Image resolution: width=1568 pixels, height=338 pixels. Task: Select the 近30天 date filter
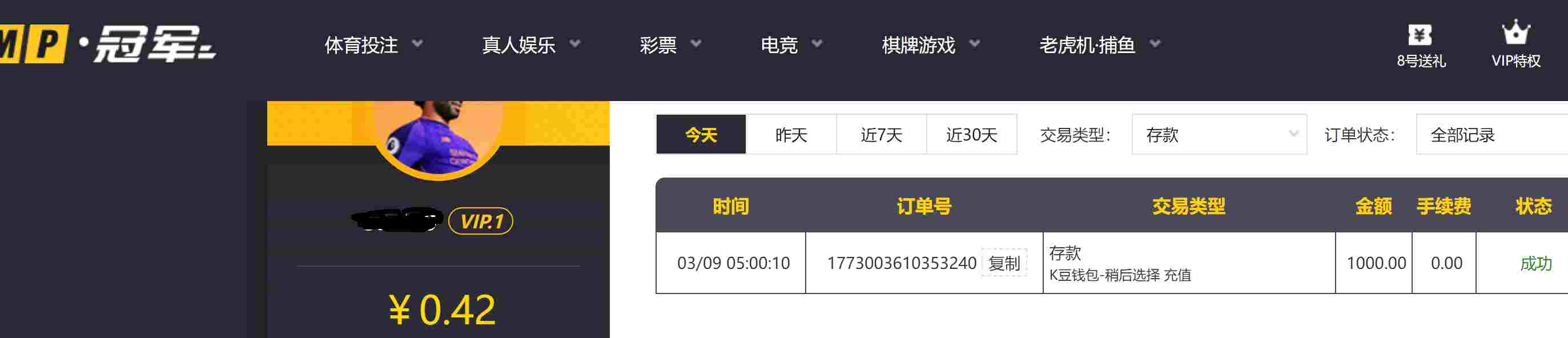coord(971,134)
